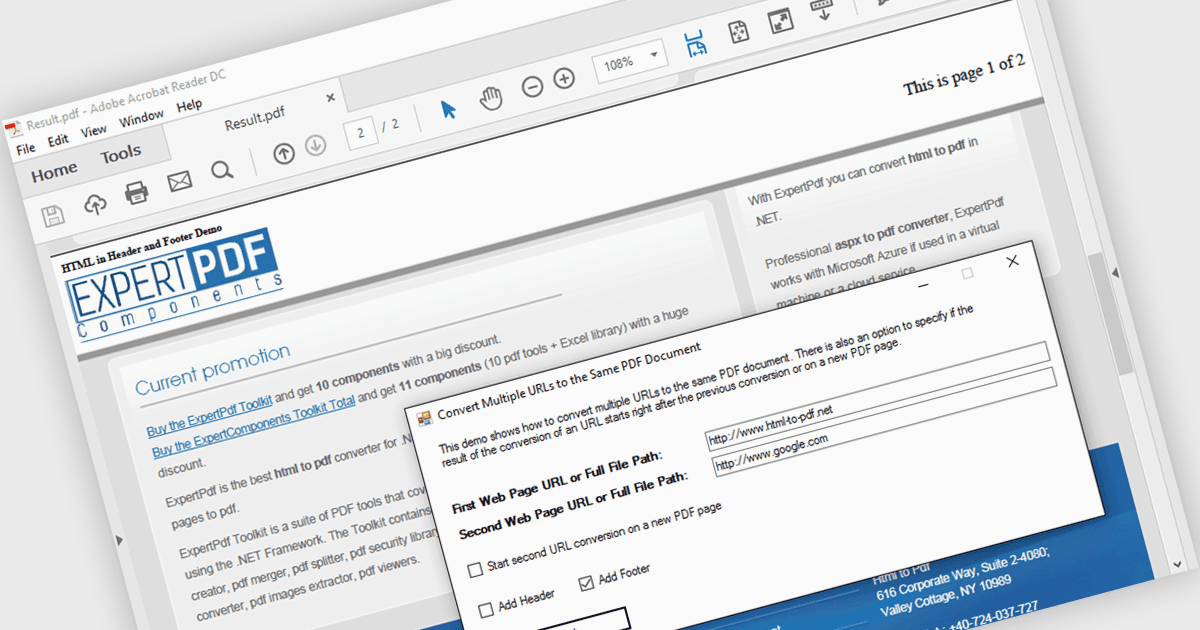
Task: Go to previous page with up arrow
Action: [284, 154]
